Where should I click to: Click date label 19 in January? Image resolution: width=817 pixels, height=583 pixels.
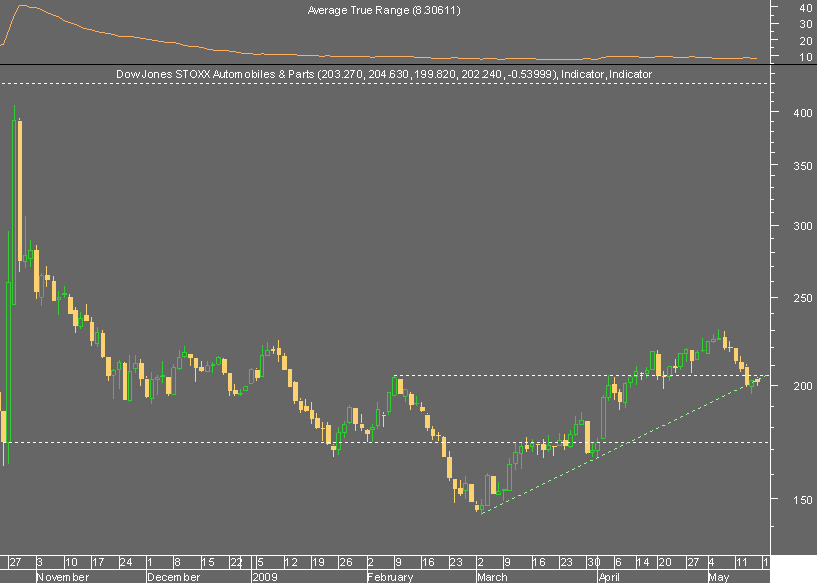point(318,563)
